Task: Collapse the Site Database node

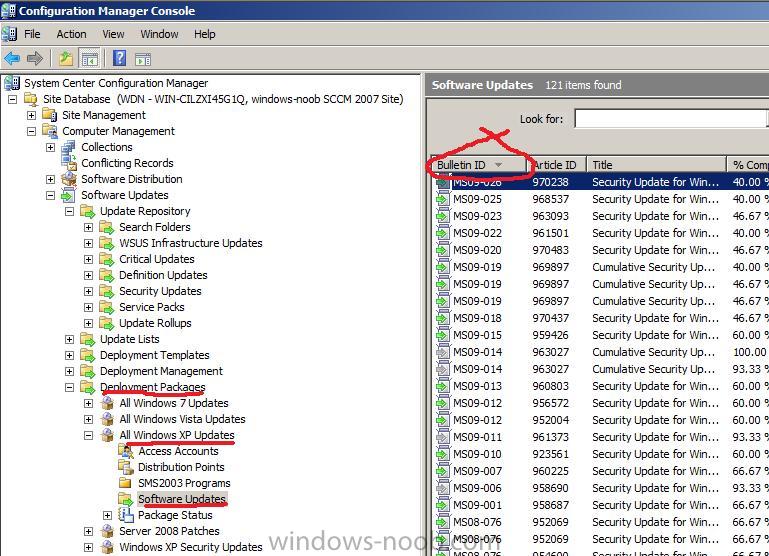Action: click(13, 100)
